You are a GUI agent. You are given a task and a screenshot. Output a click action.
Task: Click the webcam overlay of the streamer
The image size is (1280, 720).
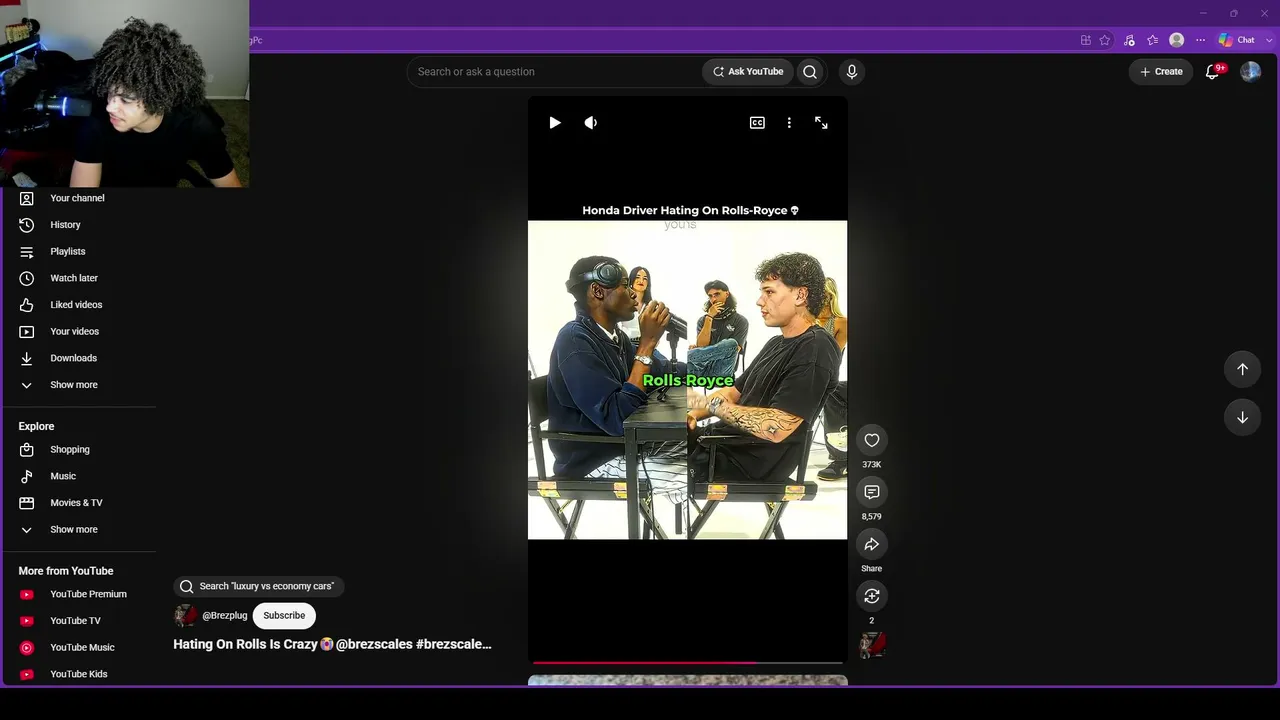125,93
